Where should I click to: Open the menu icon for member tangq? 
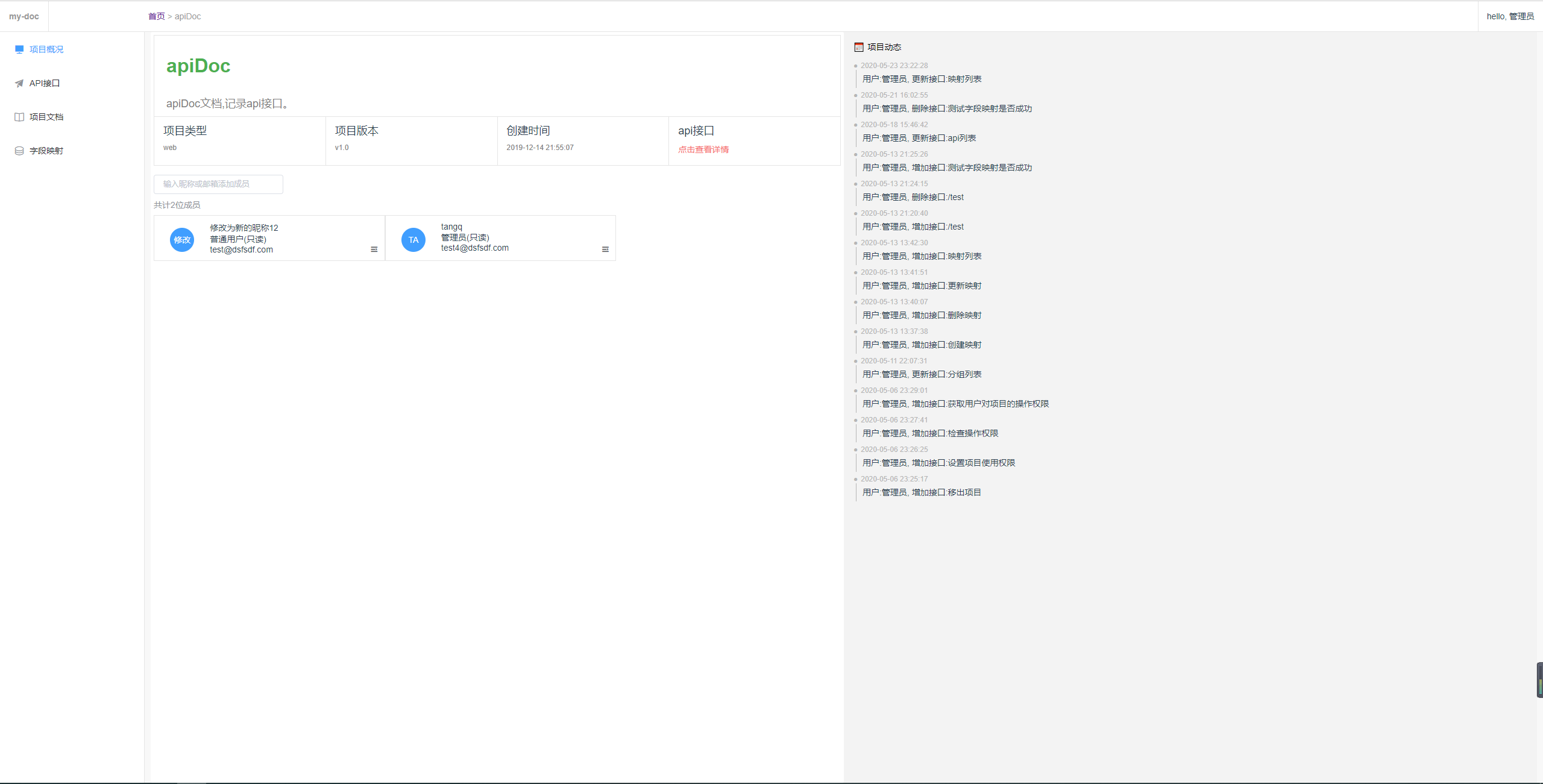click(605, 249)
